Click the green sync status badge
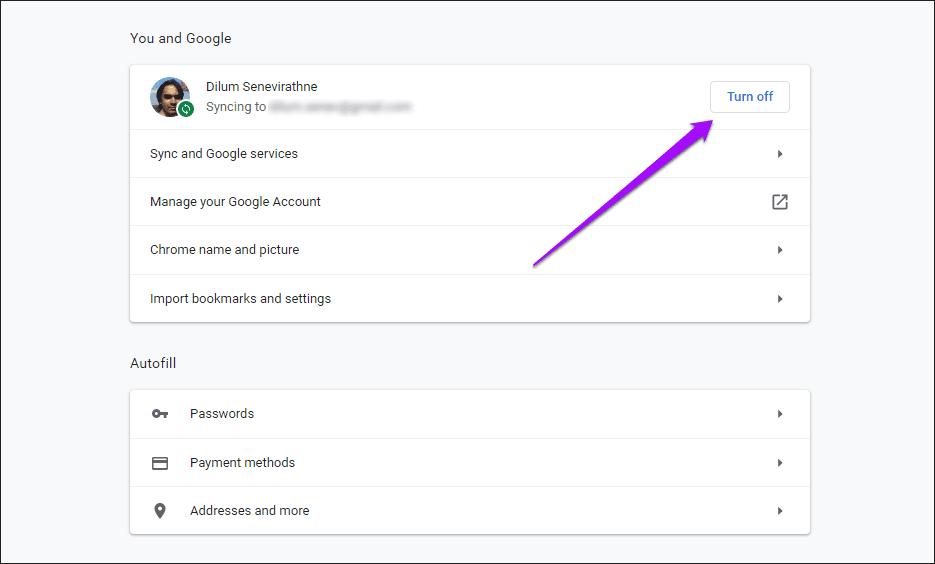Image resolution: width=935 pixels, height=564 pixels. 186,109
